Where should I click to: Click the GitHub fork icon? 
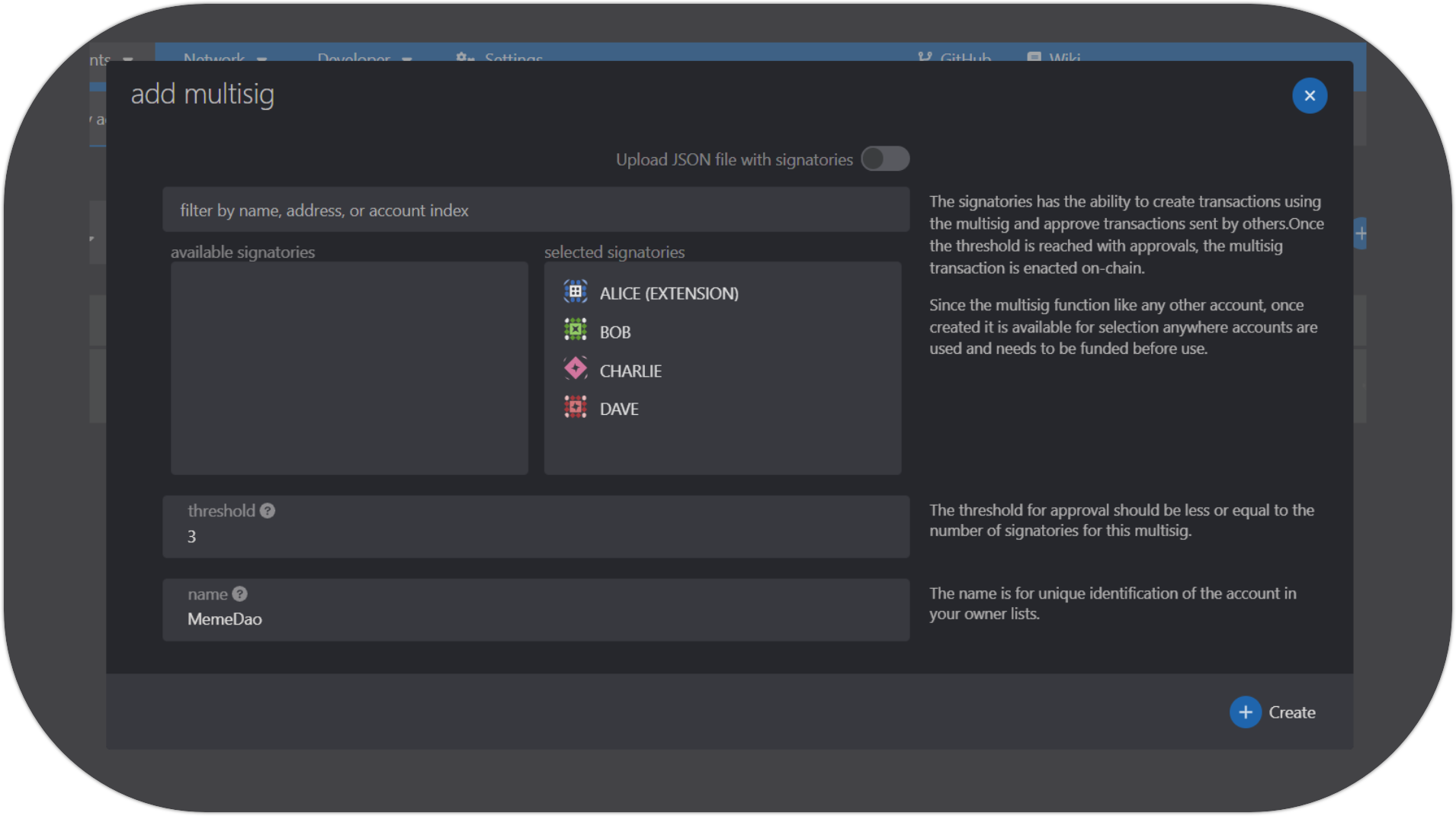pos(925,57)
